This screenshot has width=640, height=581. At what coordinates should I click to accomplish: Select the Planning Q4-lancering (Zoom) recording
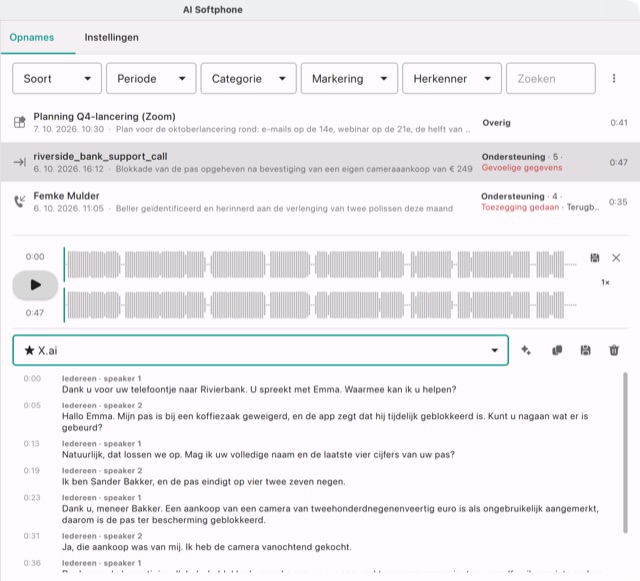click(x=320, y=122)
